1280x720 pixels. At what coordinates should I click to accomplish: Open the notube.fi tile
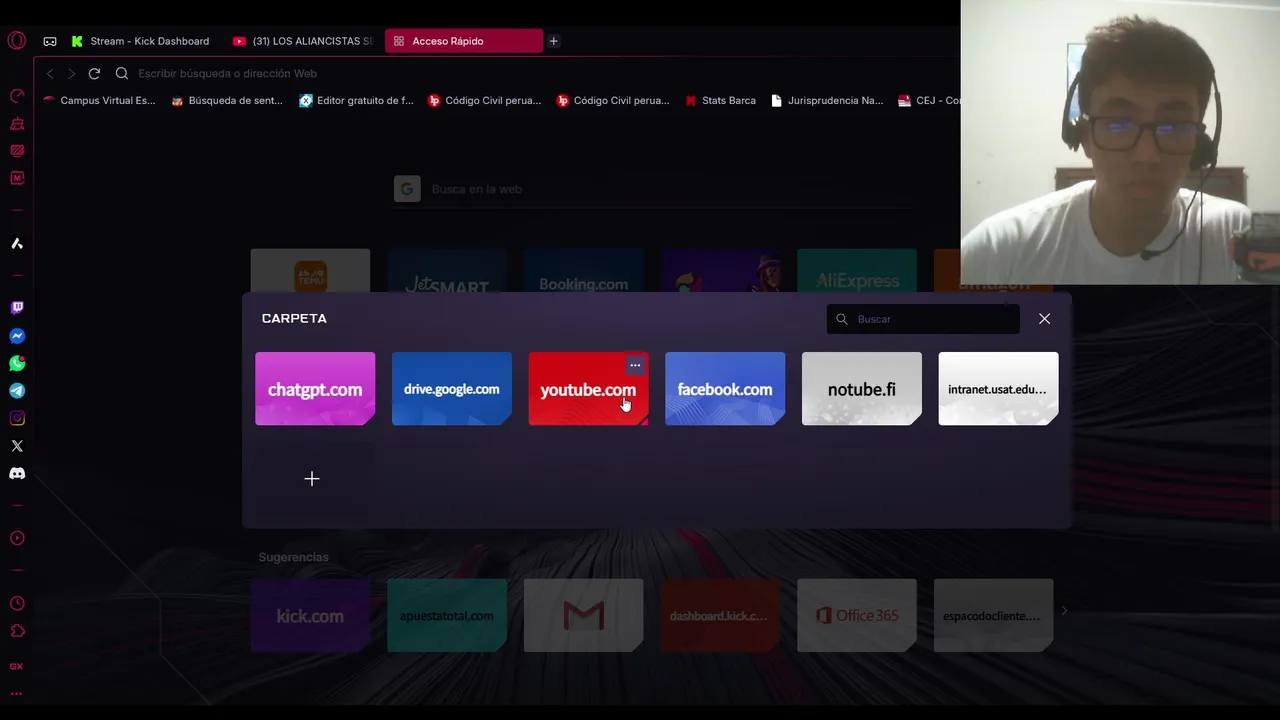click(862, 389)
